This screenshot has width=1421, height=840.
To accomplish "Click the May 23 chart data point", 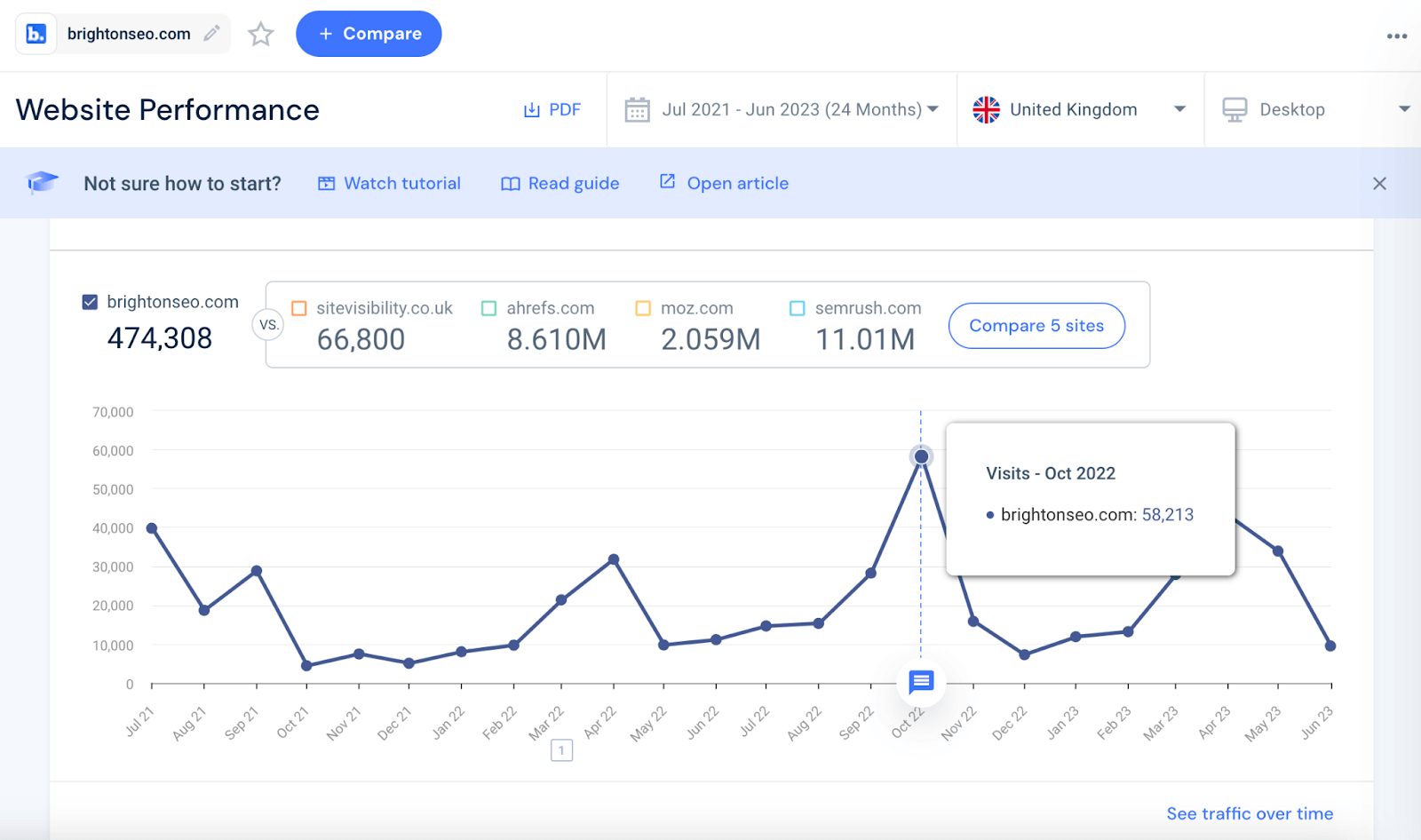I will click(x=1278, y=551).
